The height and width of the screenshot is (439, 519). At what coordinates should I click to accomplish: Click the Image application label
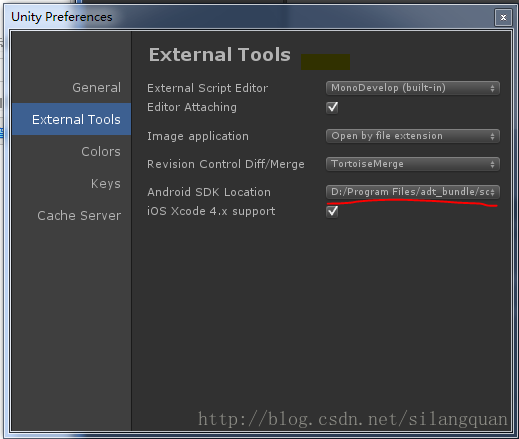click(198, 136)
